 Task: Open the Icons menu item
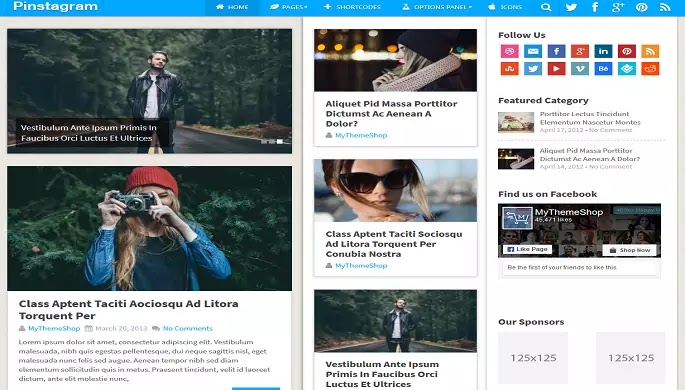pyautogui.click(x=505, y=7)
